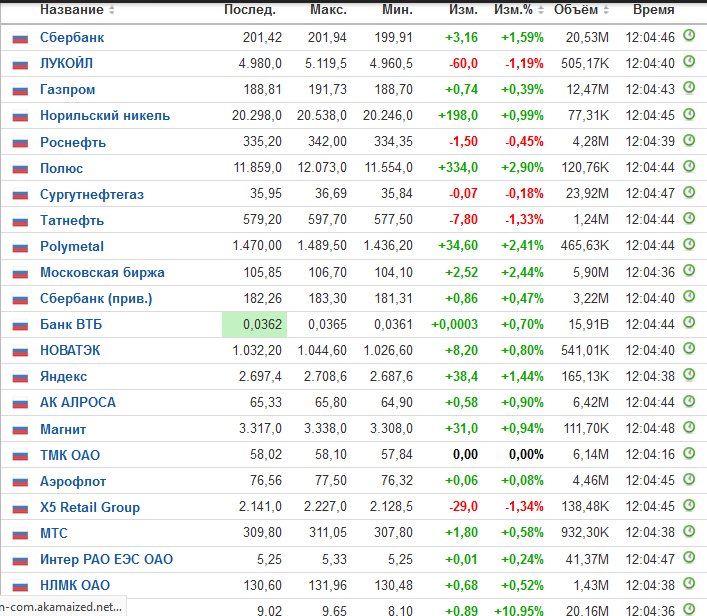This screenshot has height=616, width=707.
Task: Click the Мин. column header
Action: coord(397,9)
